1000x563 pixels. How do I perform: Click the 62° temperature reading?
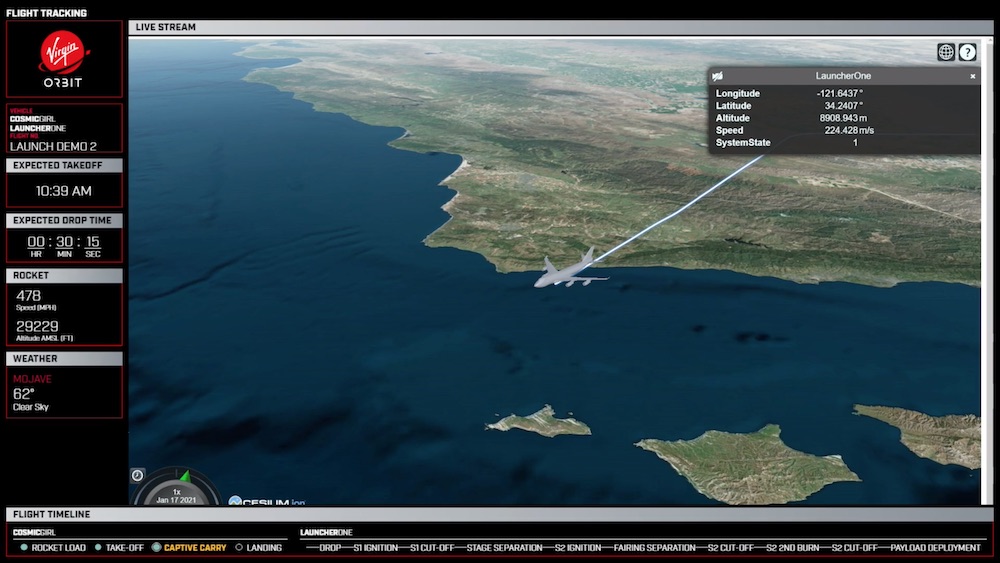(x=23, y=393)
